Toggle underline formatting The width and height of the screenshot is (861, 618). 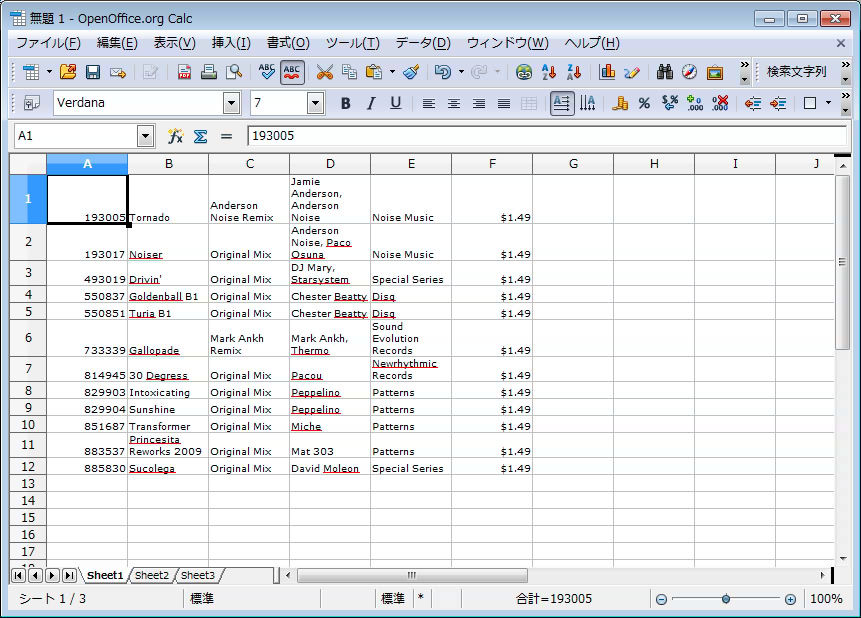coord(395,103)
